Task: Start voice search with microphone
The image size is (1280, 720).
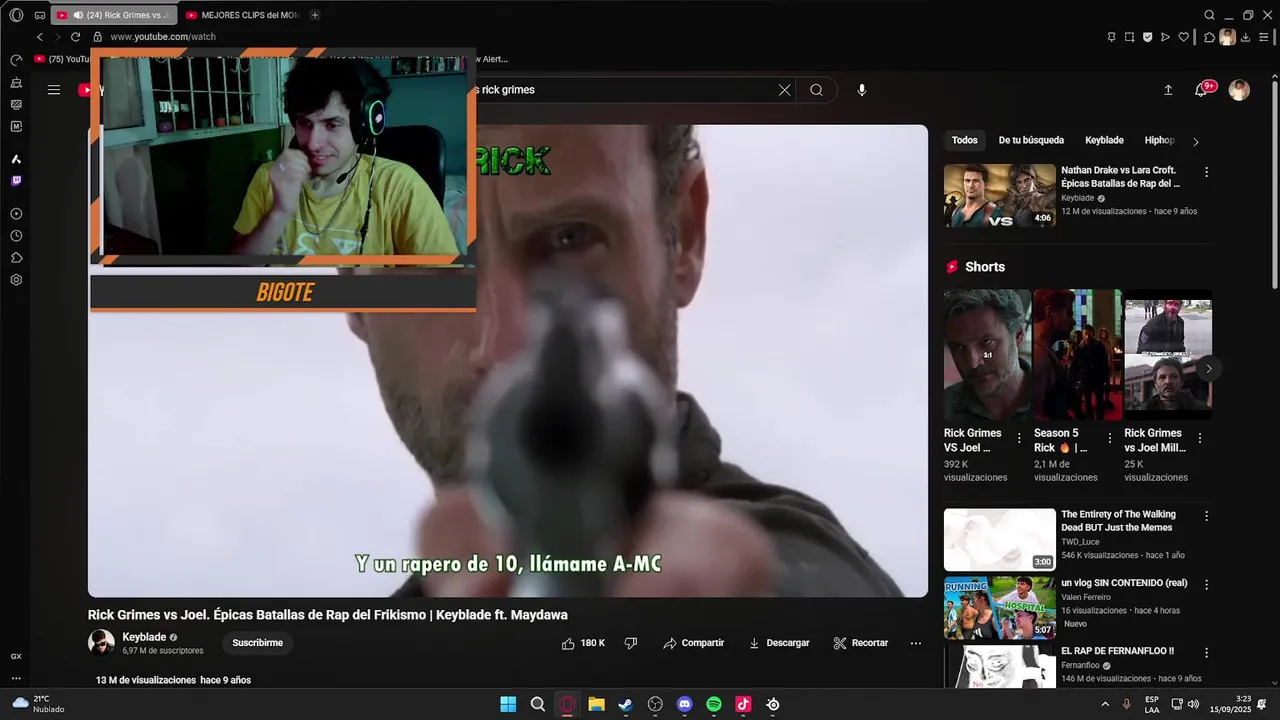Action: (x=862, y=90)
